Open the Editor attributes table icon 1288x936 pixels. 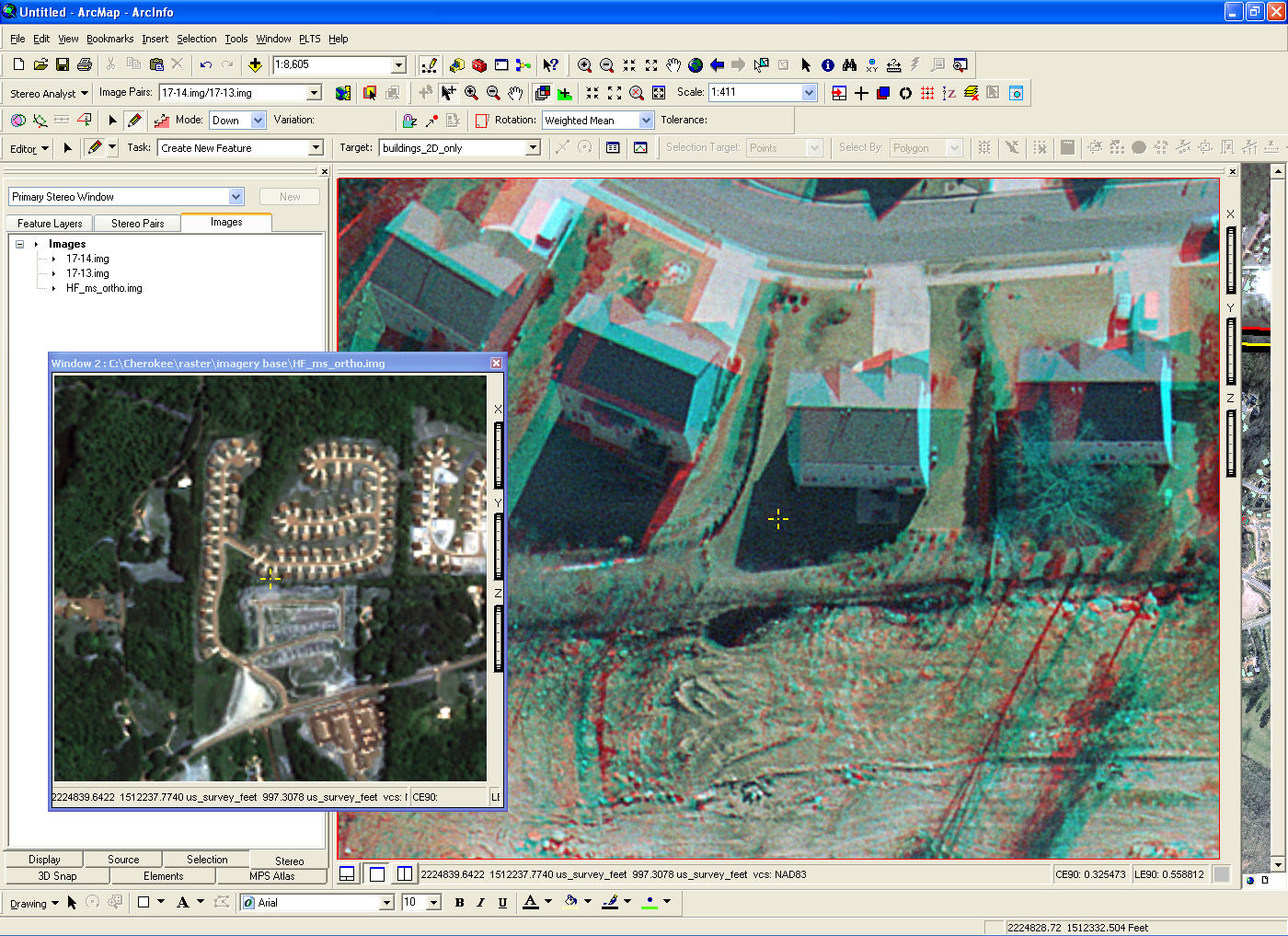[613, 147]
